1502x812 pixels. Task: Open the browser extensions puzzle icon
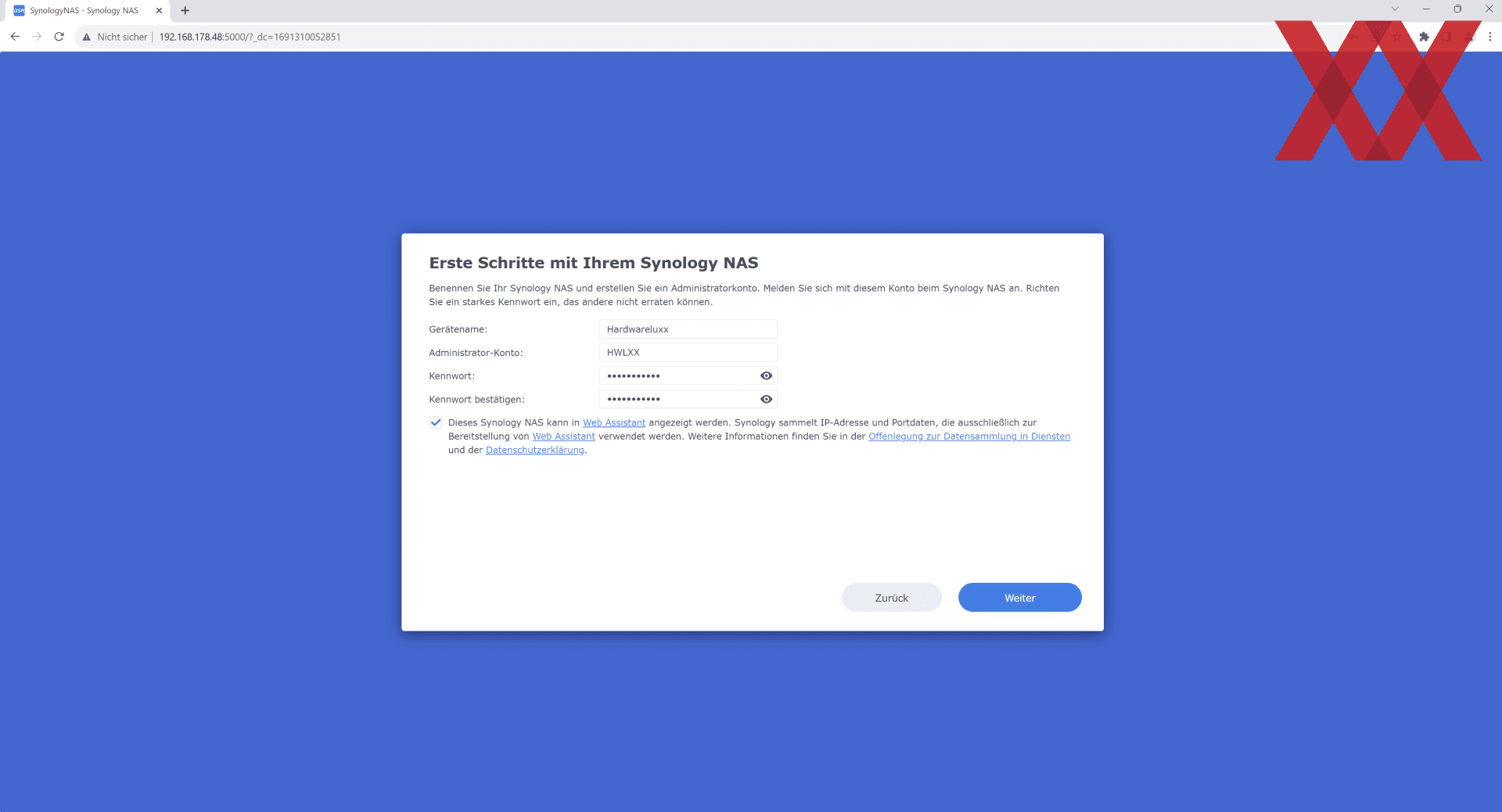click(x=1424, y=37)
